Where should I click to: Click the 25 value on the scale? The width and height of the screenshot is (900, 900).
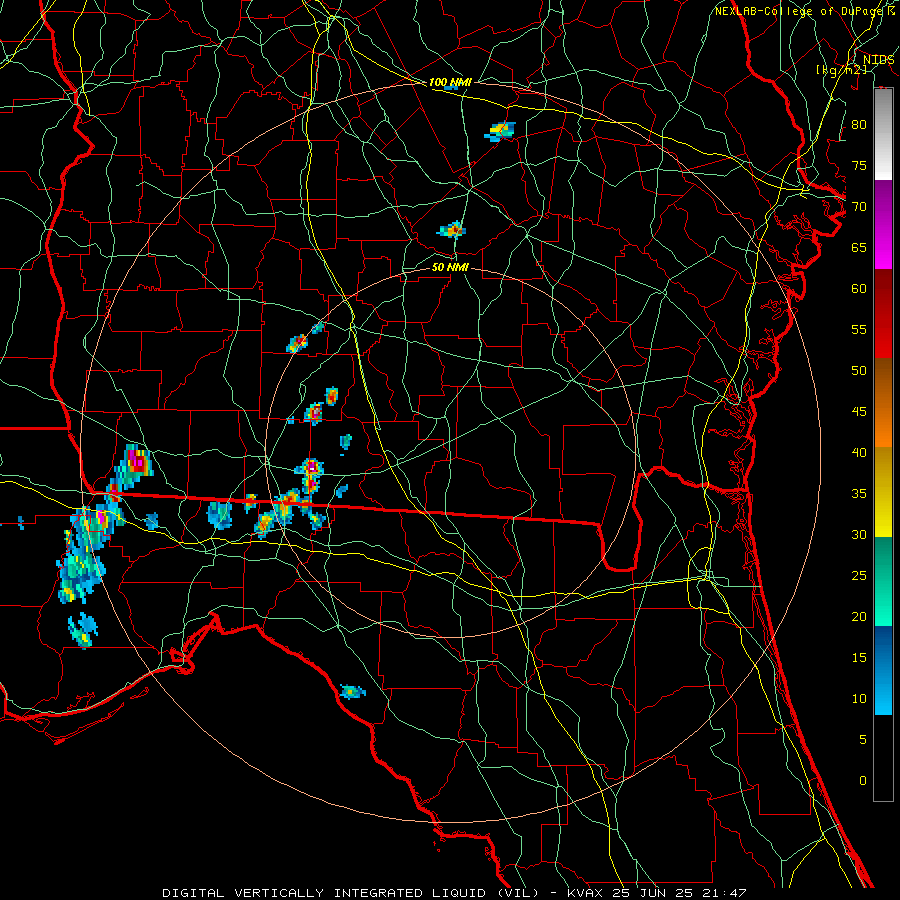[859, 576]
